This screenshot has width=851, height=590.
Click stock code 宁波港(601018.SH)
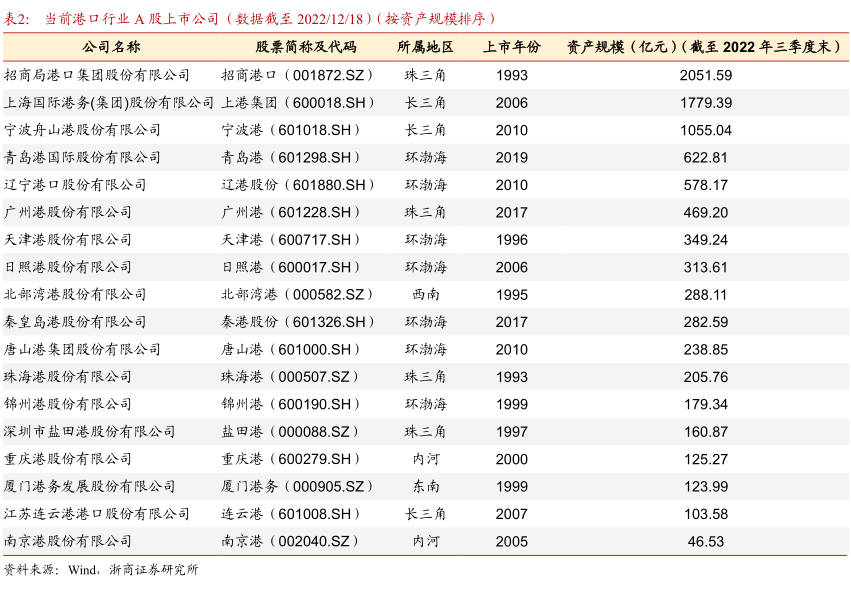(x=290, y=130)
